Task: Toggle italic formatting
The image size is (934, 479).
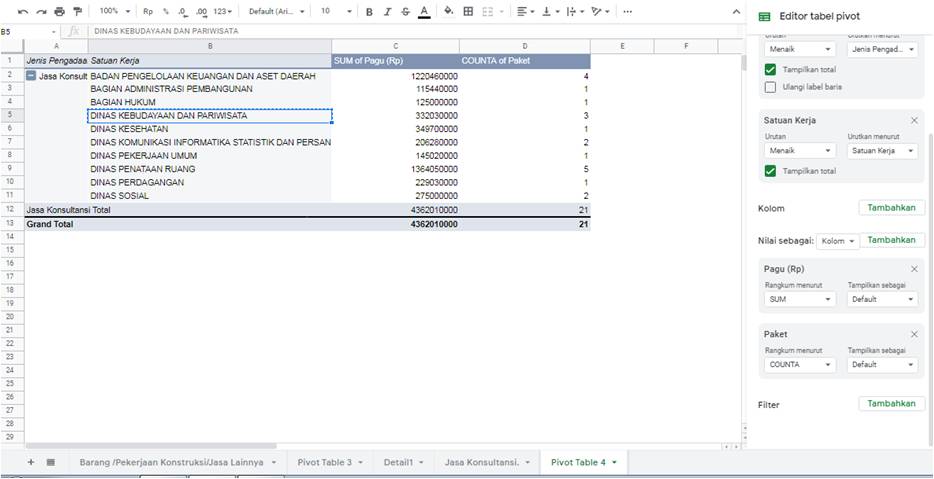Action: point(388,11)
